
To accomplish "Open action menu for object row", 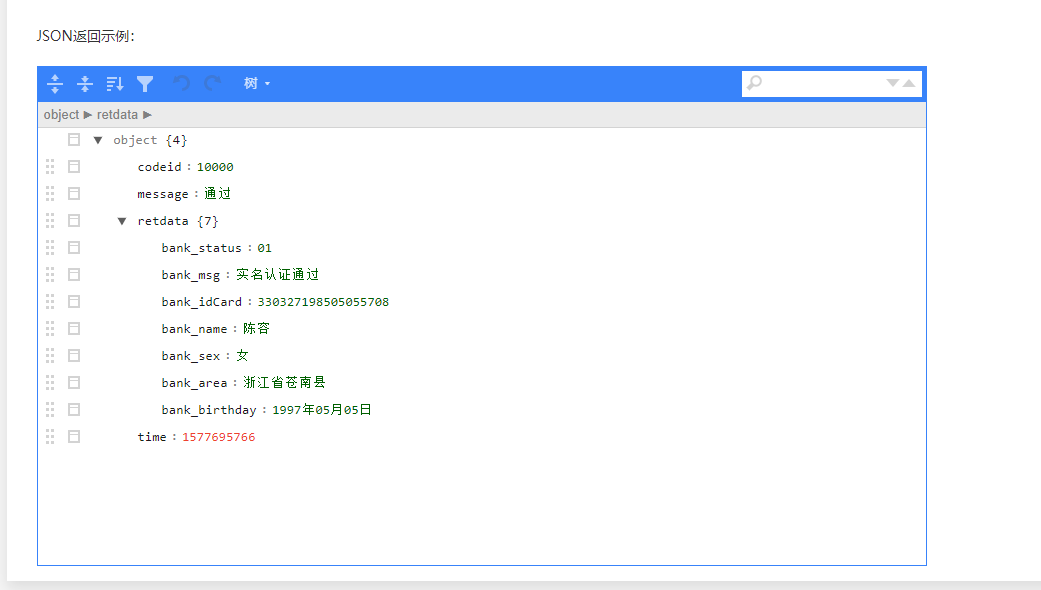I will point(74,140).
